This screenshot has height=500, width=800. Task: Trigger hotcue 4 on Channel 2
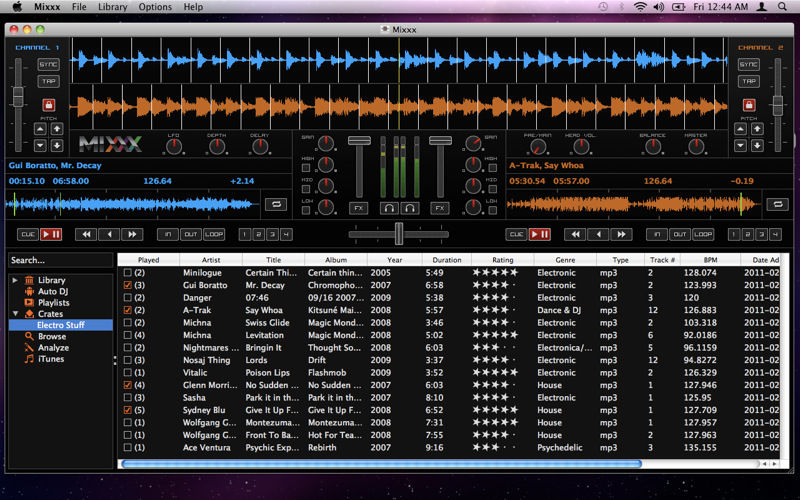[x=775, y=234]
